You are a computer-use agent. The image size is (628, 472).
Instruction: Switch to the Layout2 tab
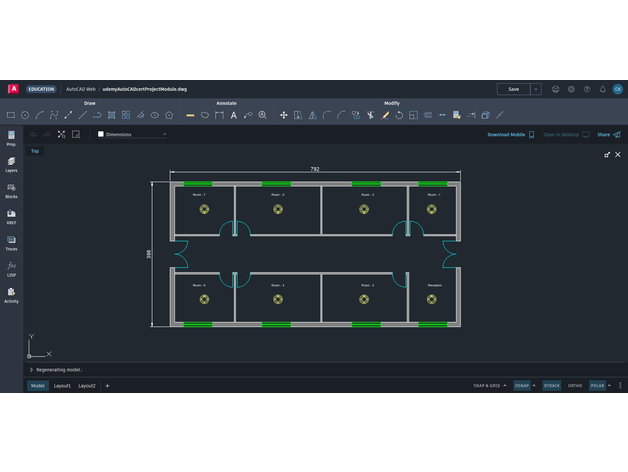click(87, 385)
